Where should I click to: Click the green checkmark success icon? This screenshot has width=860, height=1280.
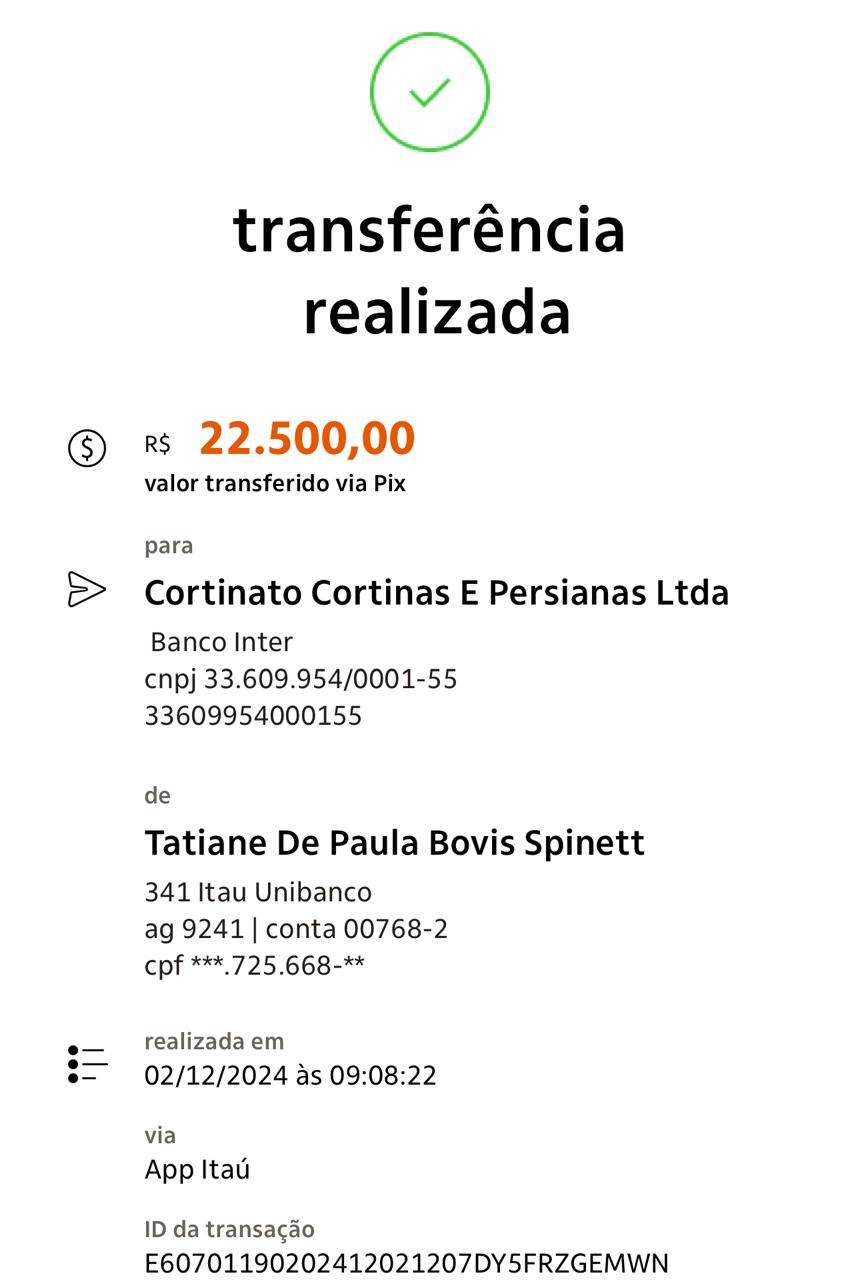point(430,92)
